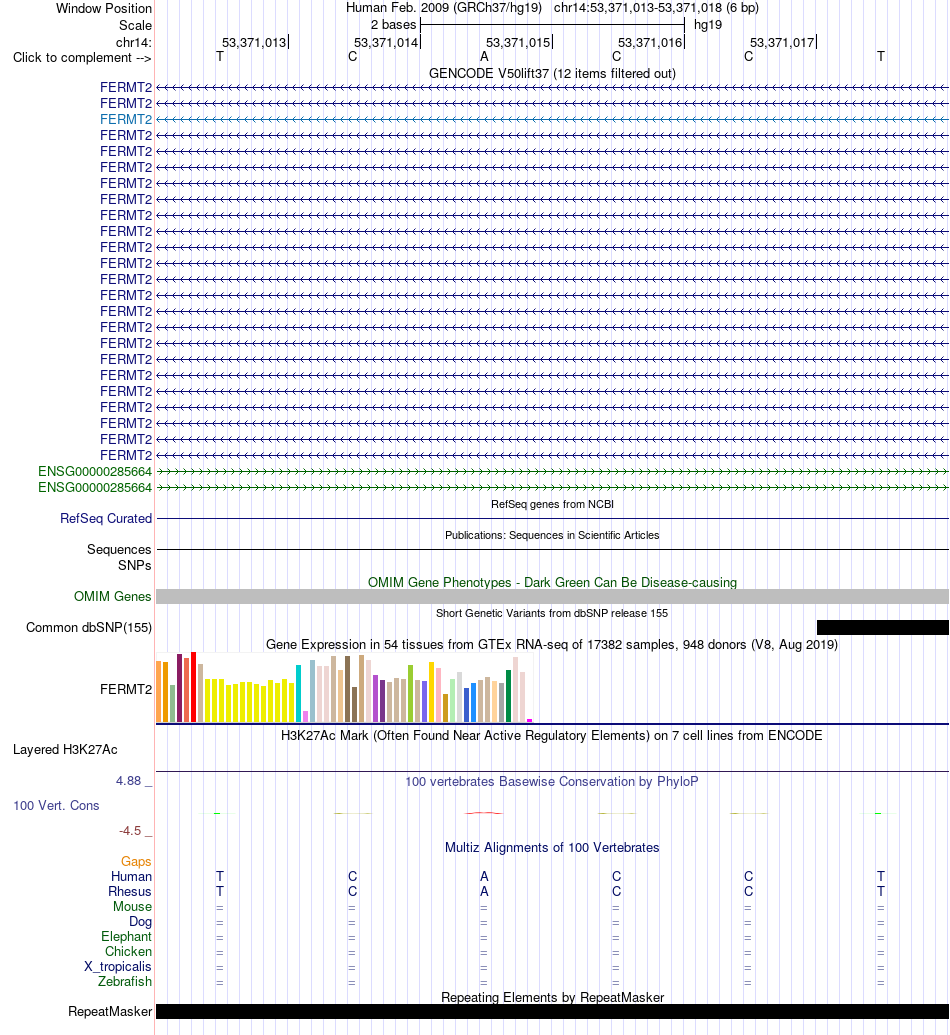Click the -4.5 conservation lower limit value
Image resolution: width=950 pixels, height=1035 pixels.
130,832
